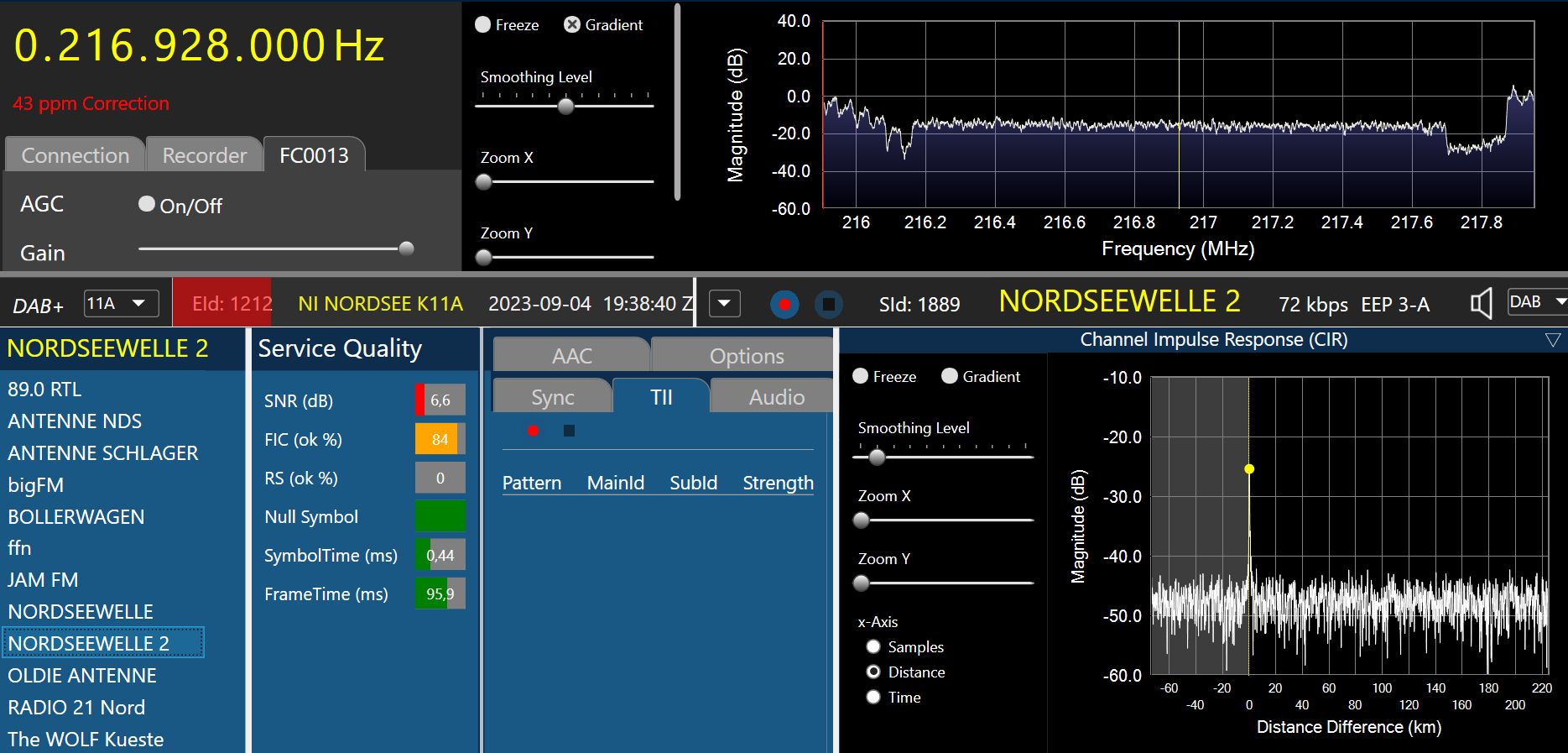This screenshot has width=1568, height=753.
Task: Stop recording with the square stop button
Action: coord(828,304)
